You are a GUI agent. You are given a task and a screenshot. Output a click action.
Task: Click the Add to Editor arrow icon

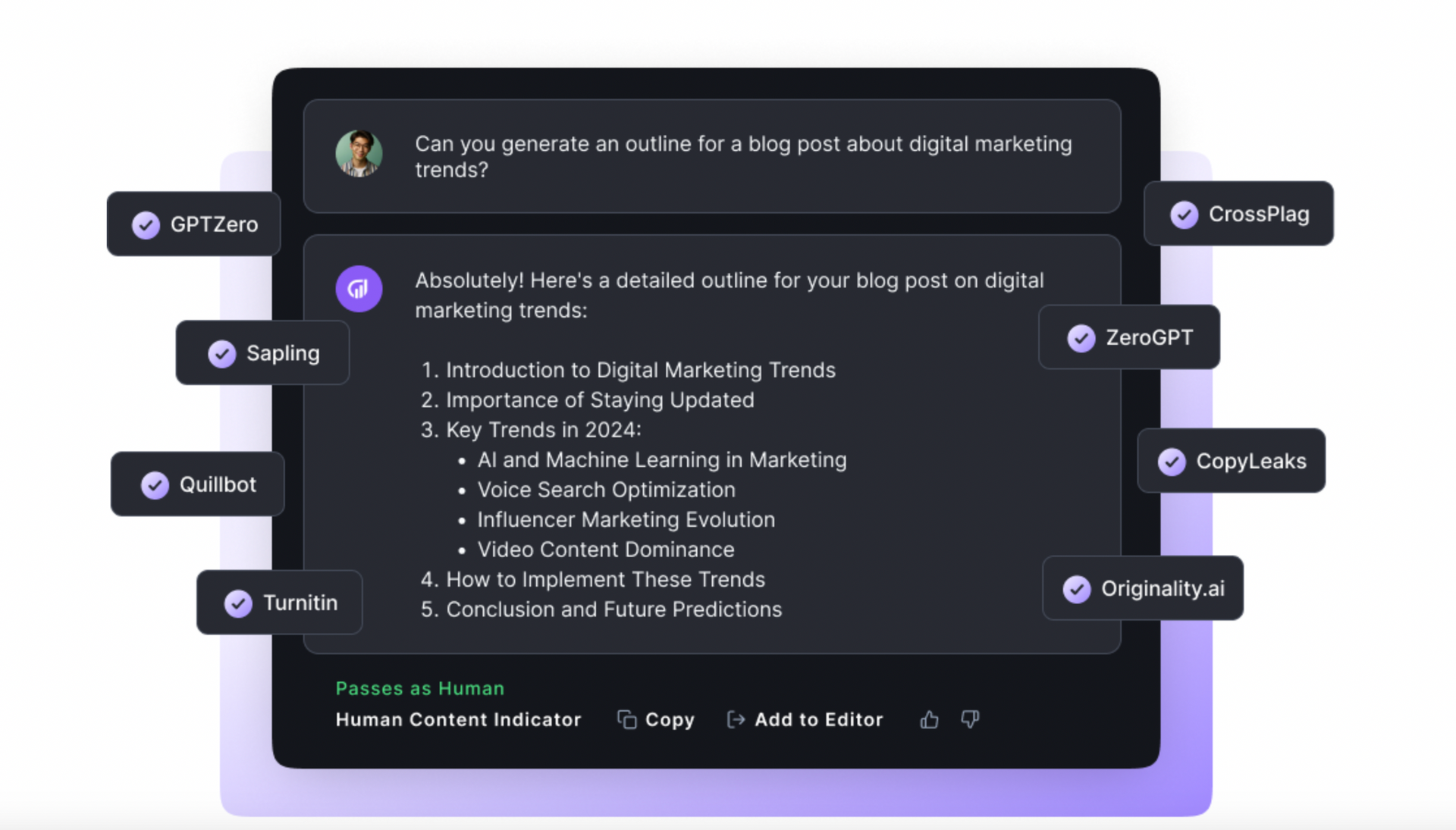pyautogui.click(x=736, y=719)
